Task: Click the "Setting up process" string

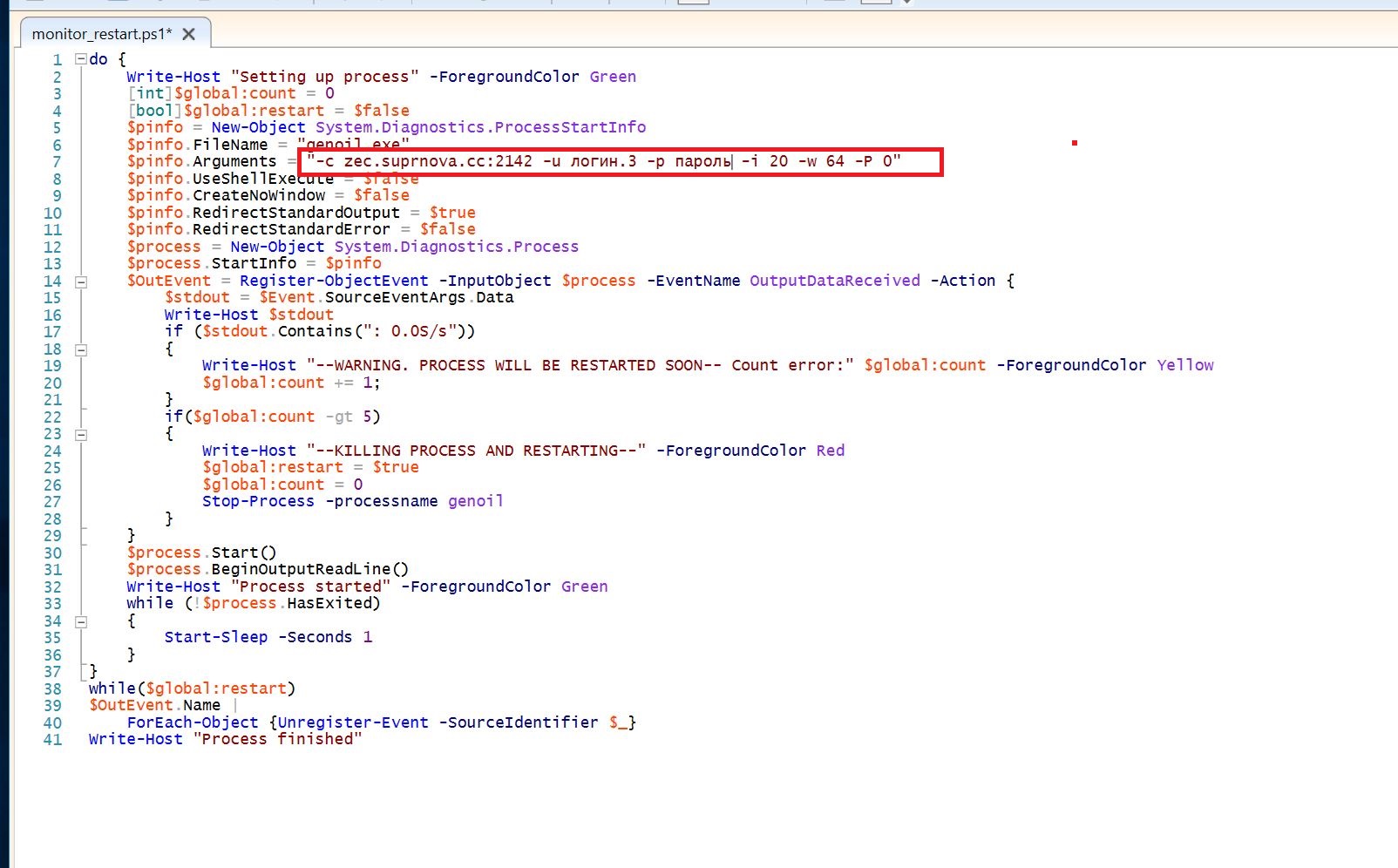Action: click(x=325, y=77)
